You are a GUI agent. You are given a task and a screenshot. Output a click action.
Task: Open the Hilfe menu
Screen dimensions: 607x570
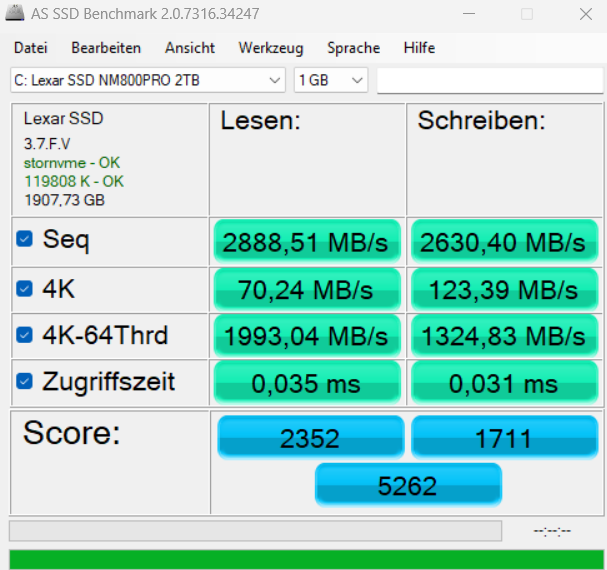point(419,48)
